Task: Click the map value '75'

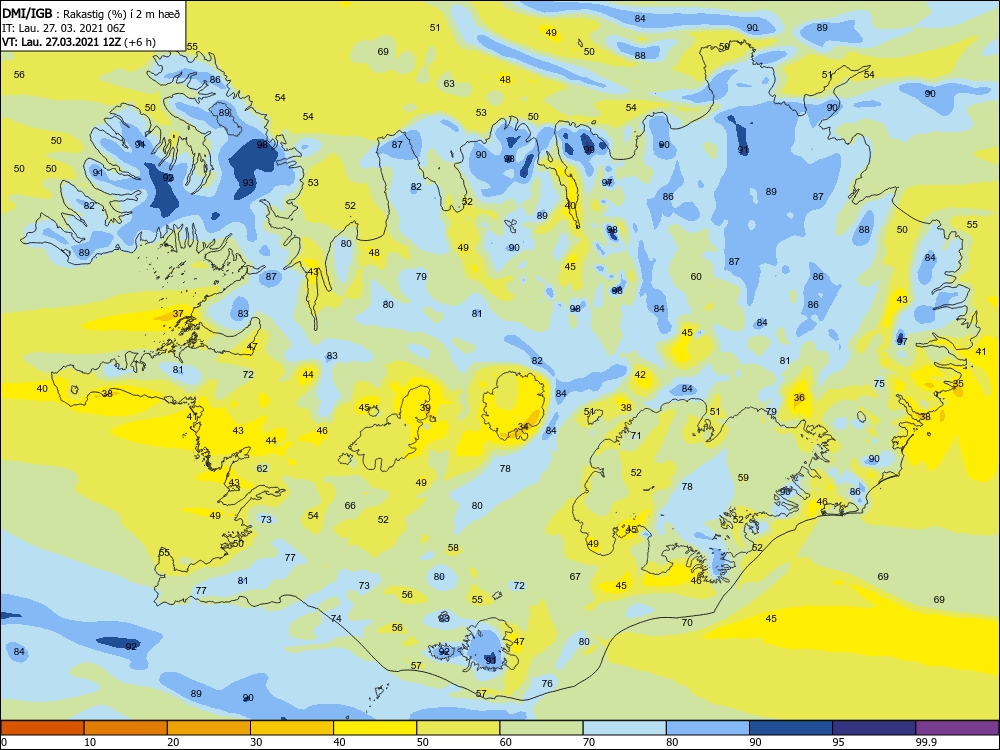Action: tap(879, 383)
